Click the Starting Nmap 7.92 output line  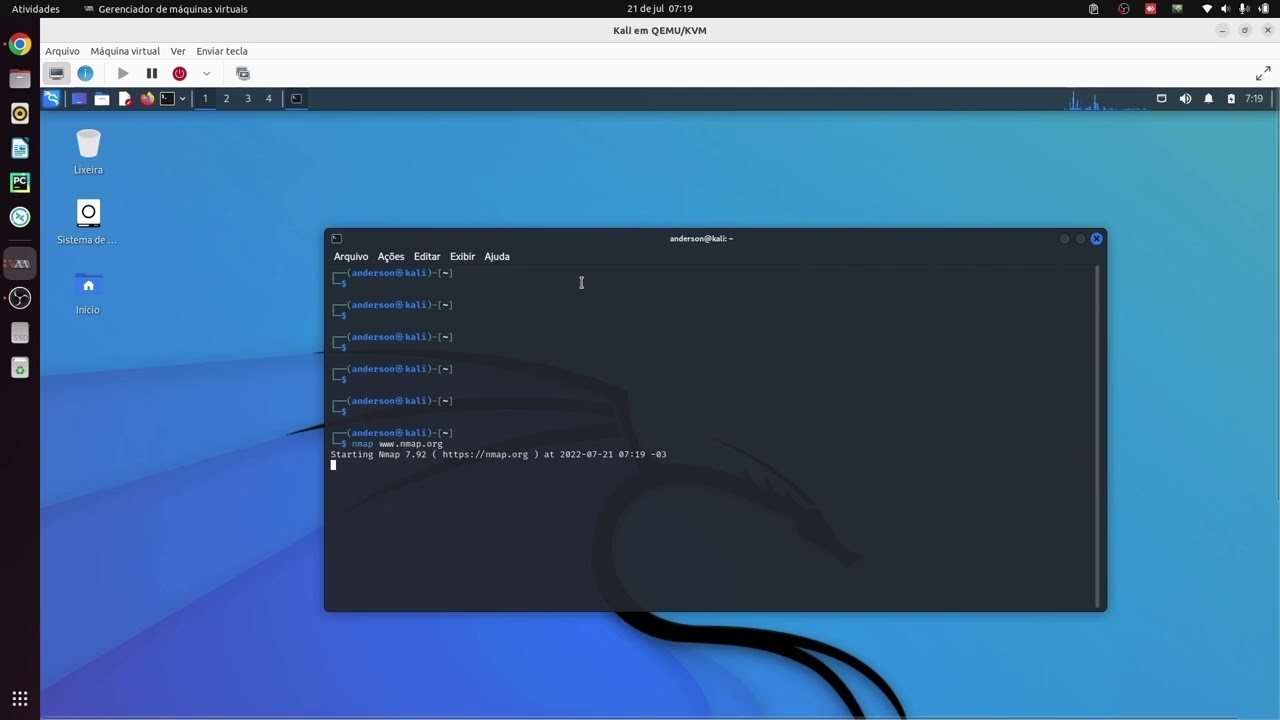(x=498, y=455)
